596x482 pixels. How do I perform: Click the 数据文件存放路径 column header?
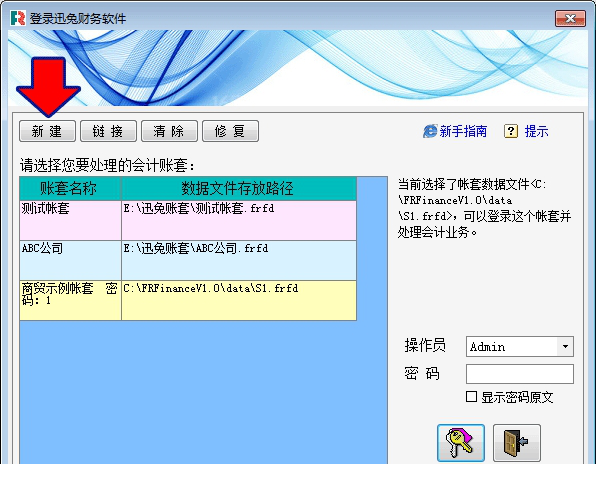point(239,189)
